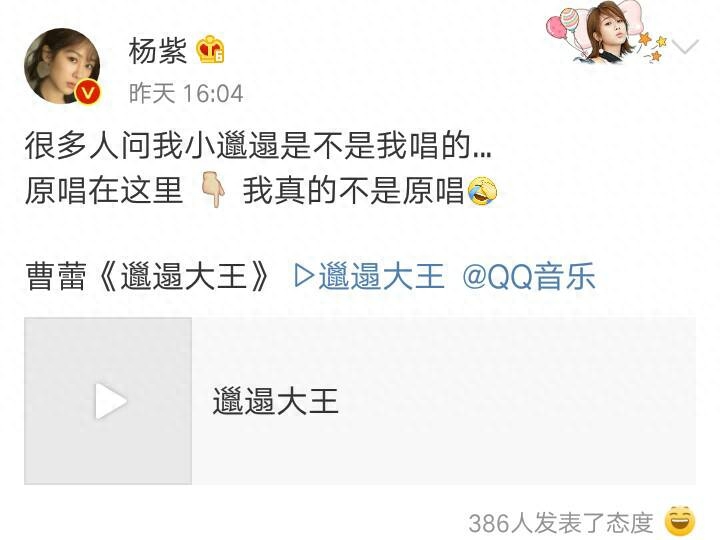The height and width of the screenshot is (540, 720).
Task: Tap the laughing crying emoji
Action: point(482,191)
